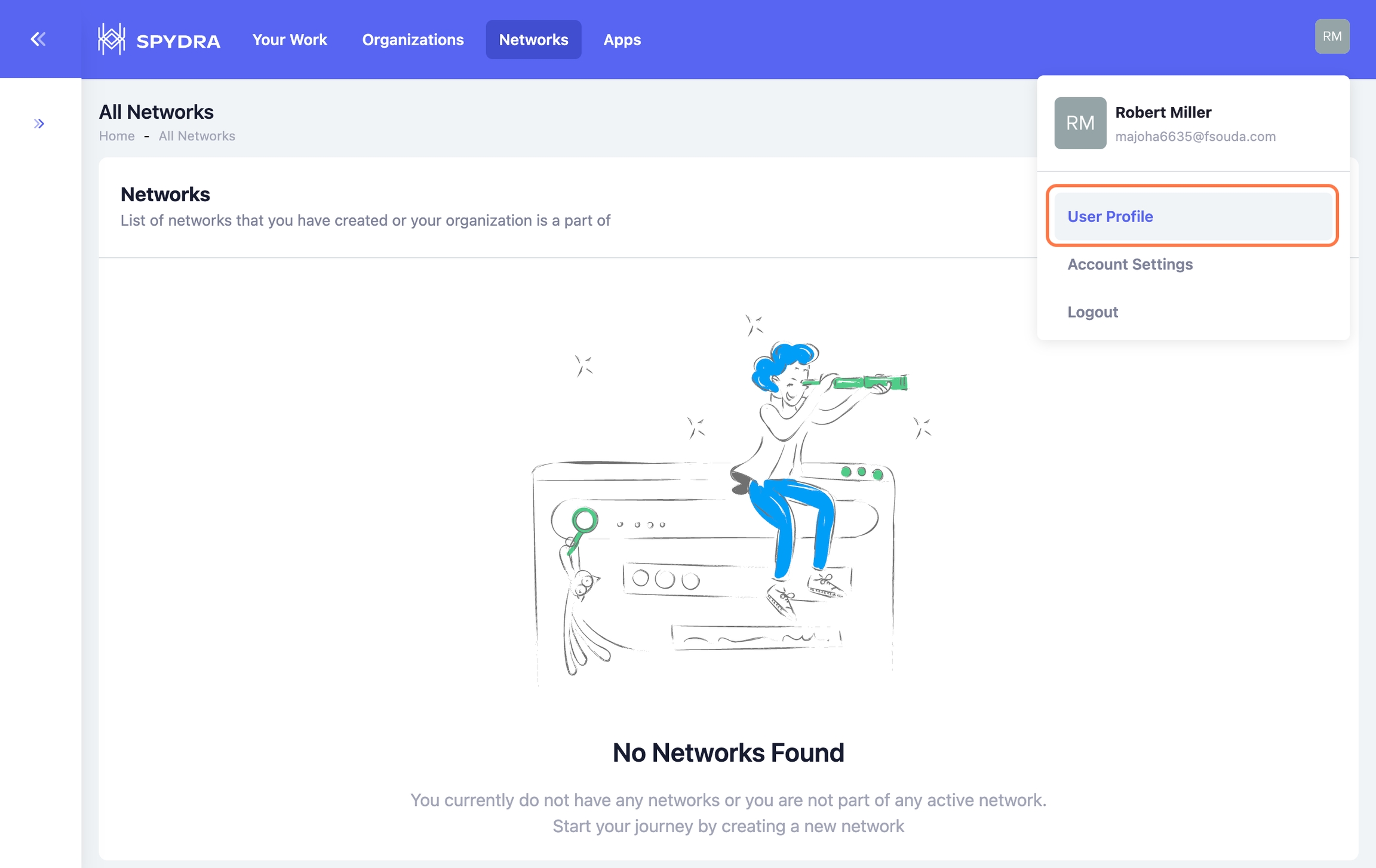Open Account Settings from menu
Screen dimensions: 1376x868
[1130, 264]
